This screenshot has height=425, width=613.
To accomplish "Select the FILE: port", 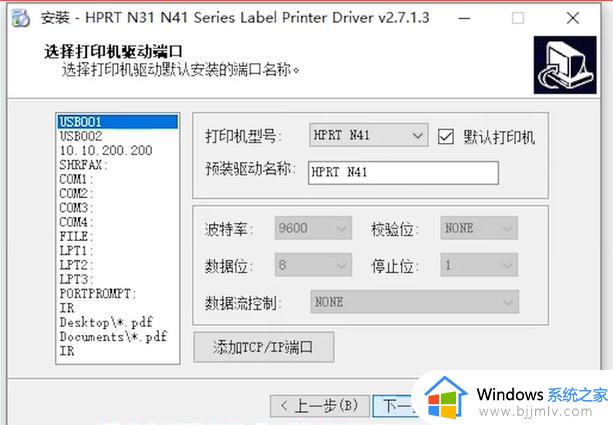I will (x=118, y=237).
